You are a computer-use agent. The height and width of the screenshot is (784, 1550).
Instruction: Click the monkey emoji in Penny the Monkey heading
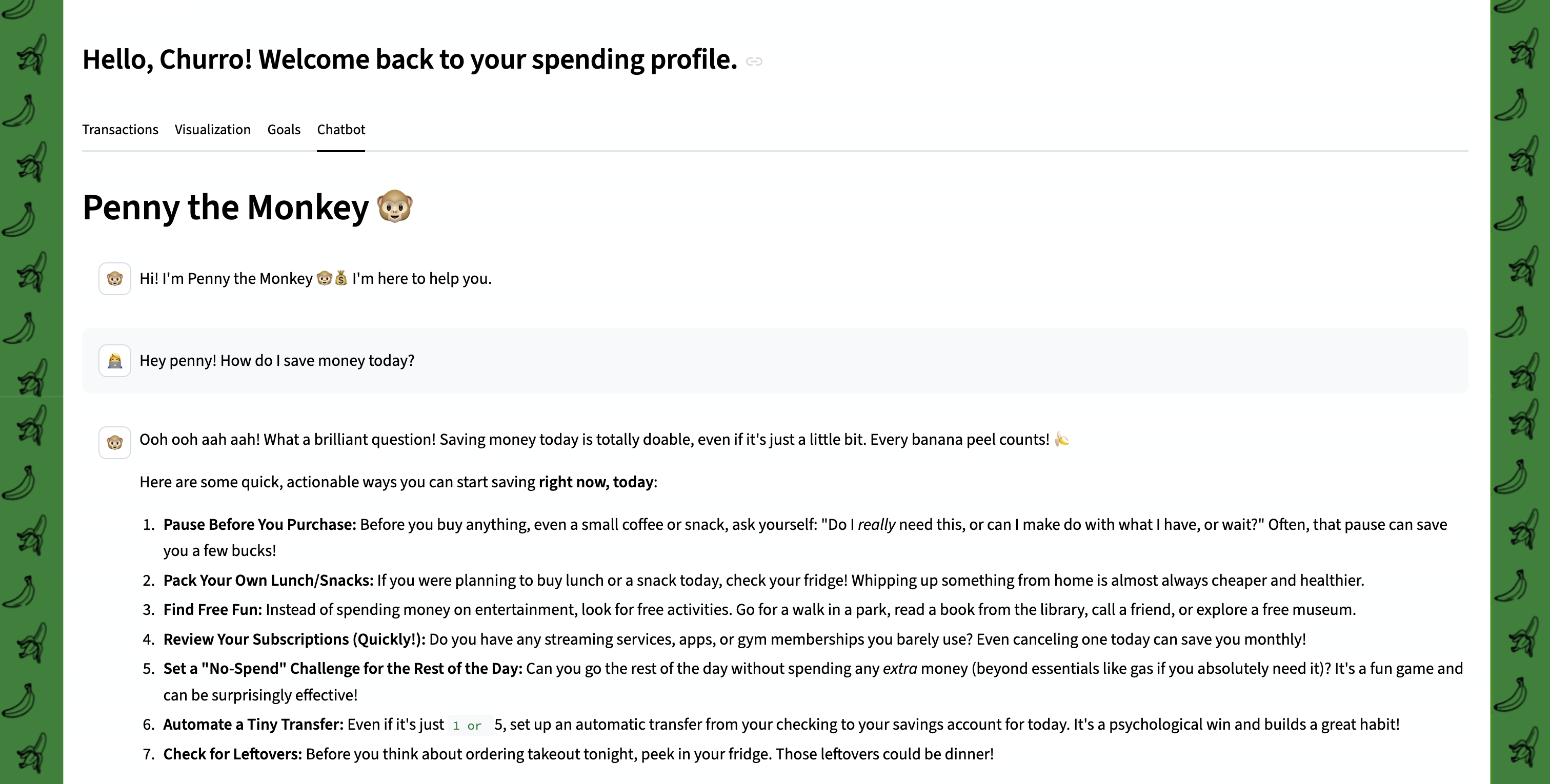pos(395,207)
